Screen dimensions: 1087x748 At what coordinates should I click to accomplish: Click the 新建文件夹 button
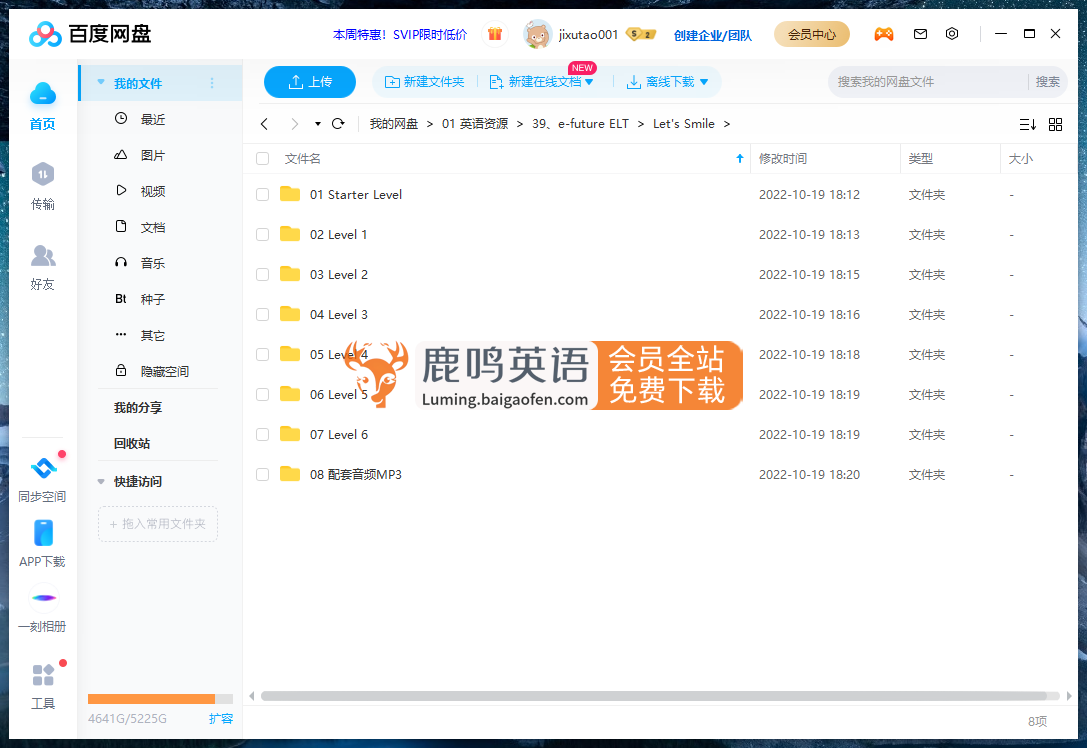point(424,82)
